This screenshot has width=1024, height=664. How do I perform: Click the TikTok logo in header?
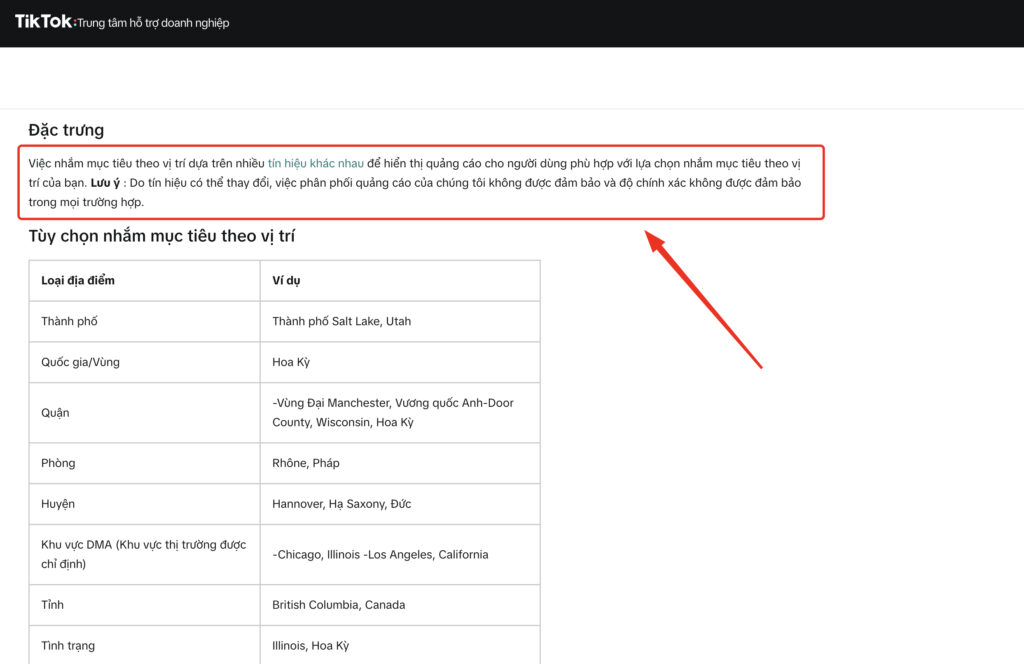[x=44, y=21]
